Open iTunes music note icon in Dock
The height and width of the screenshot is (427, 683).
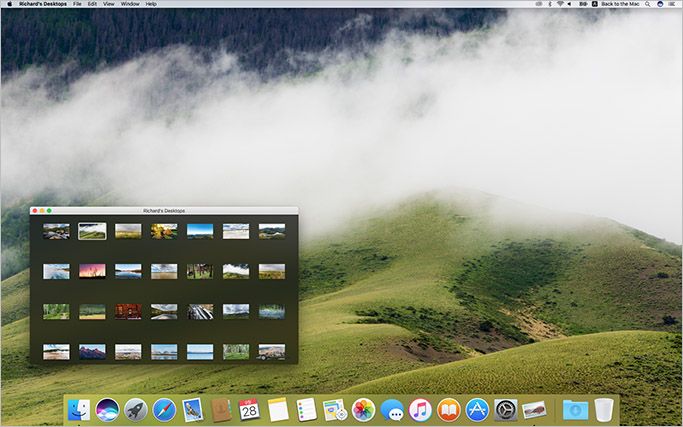420,410
